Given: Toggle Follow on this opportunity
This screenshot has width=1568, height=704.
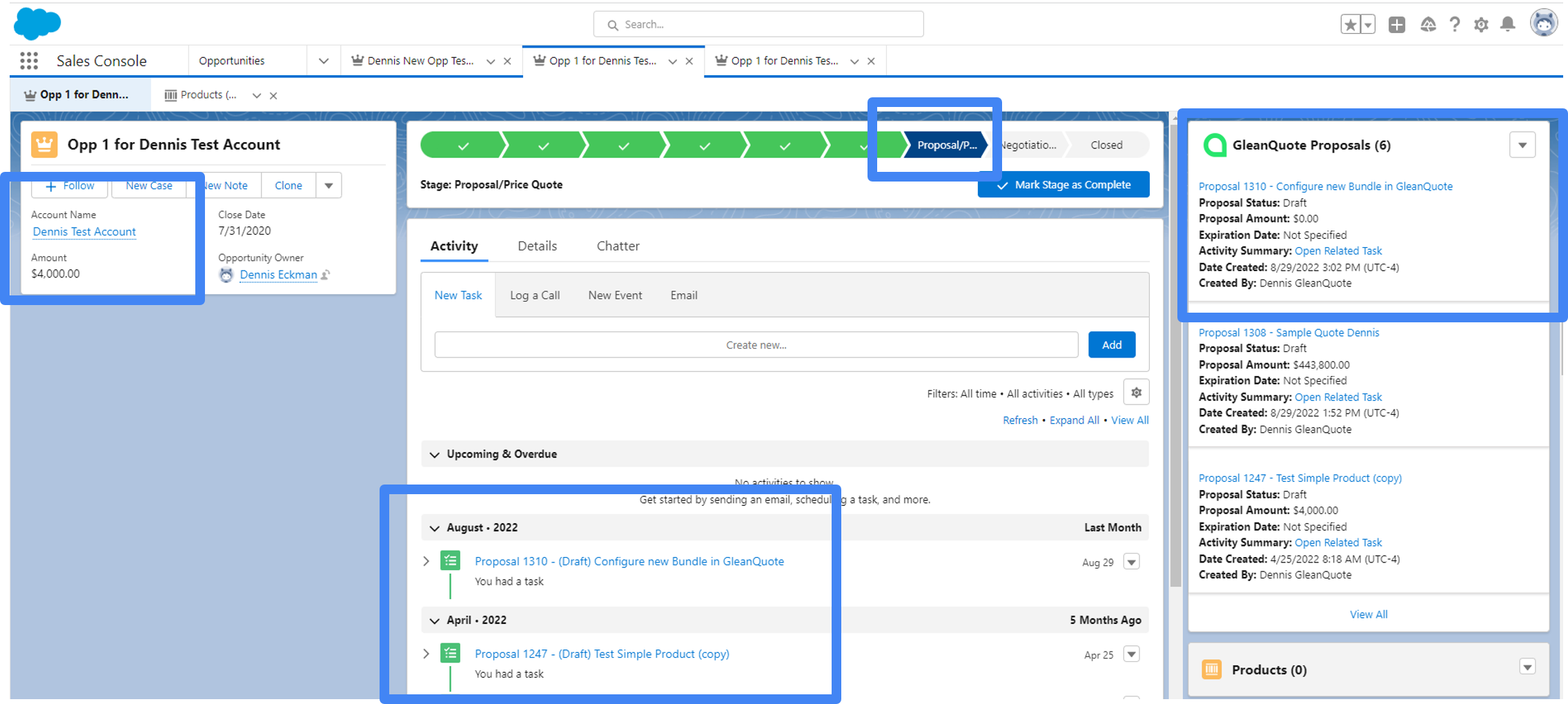Looking at the screenshot, I should pyautogui.click(x=69, y=185).
